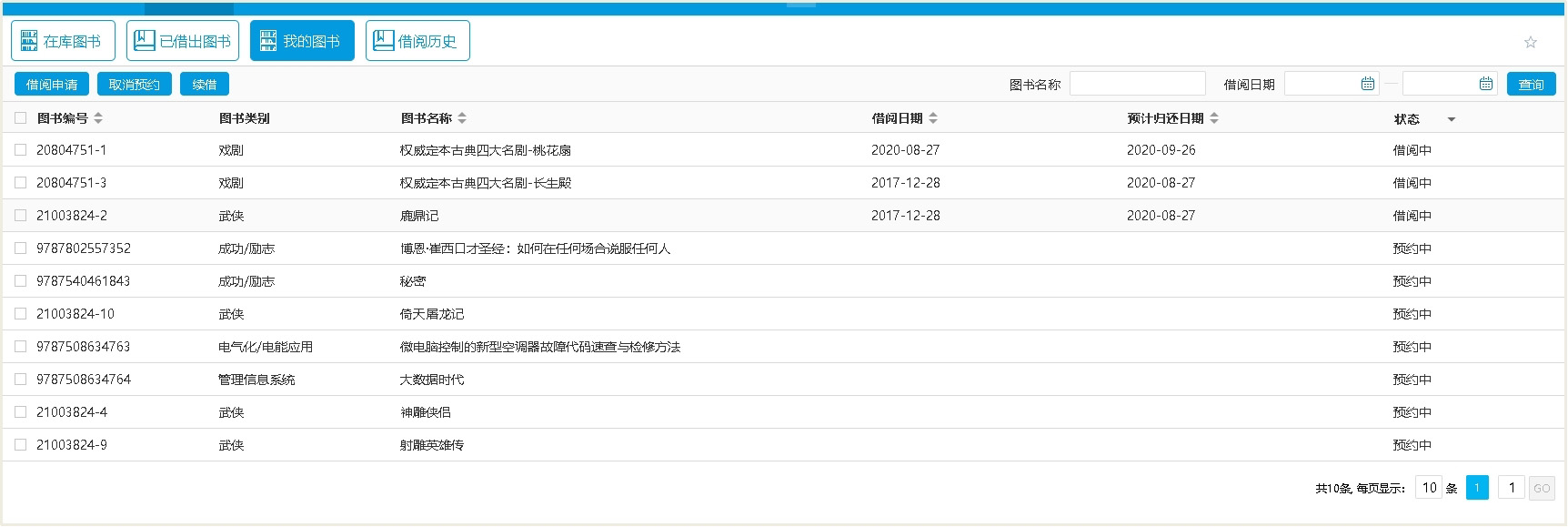Sort by 预计归还日期 column arrows
Screen dimensions: 1568x527
click(x=1214, y=118)
